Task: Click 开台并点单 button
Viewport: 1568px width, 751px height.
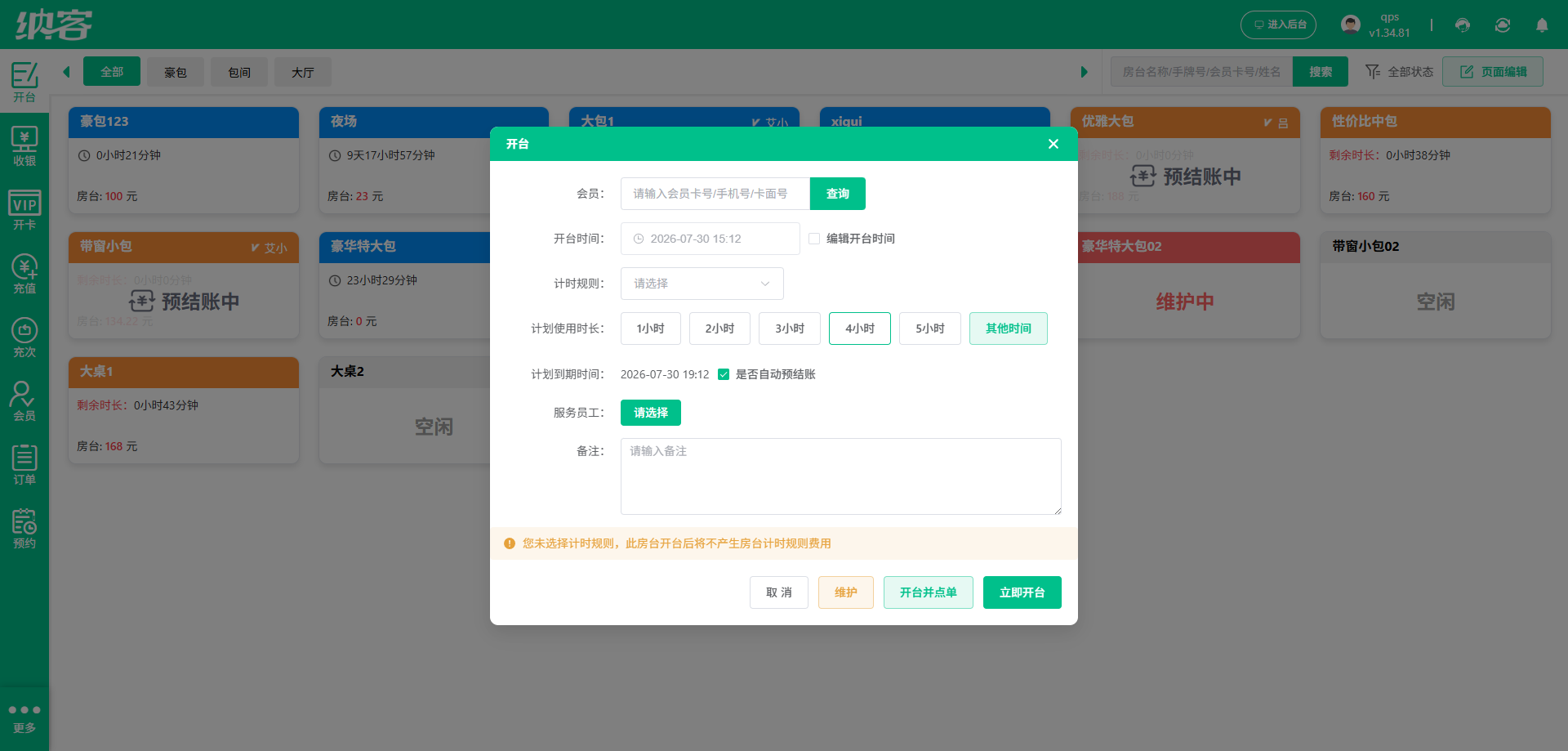Action: tap(929, 592)
